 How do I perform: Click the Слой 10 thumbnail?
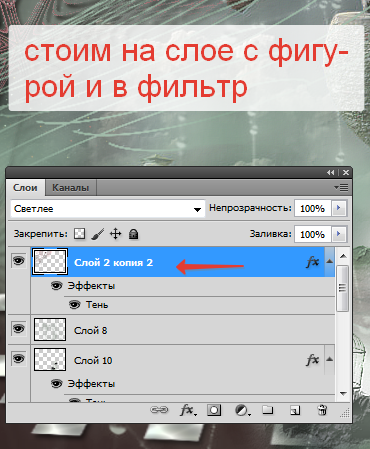coord(50,359)
